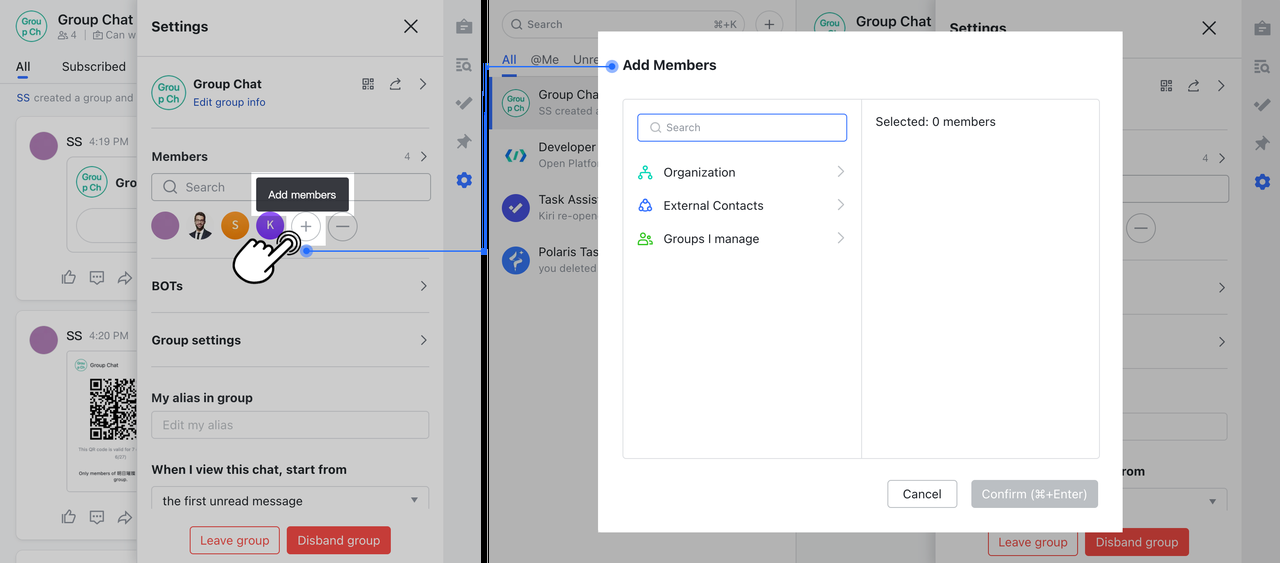The image size is (1280, 563).
Task: Click the Disband group button in left panel
Action: click(338, 540)
